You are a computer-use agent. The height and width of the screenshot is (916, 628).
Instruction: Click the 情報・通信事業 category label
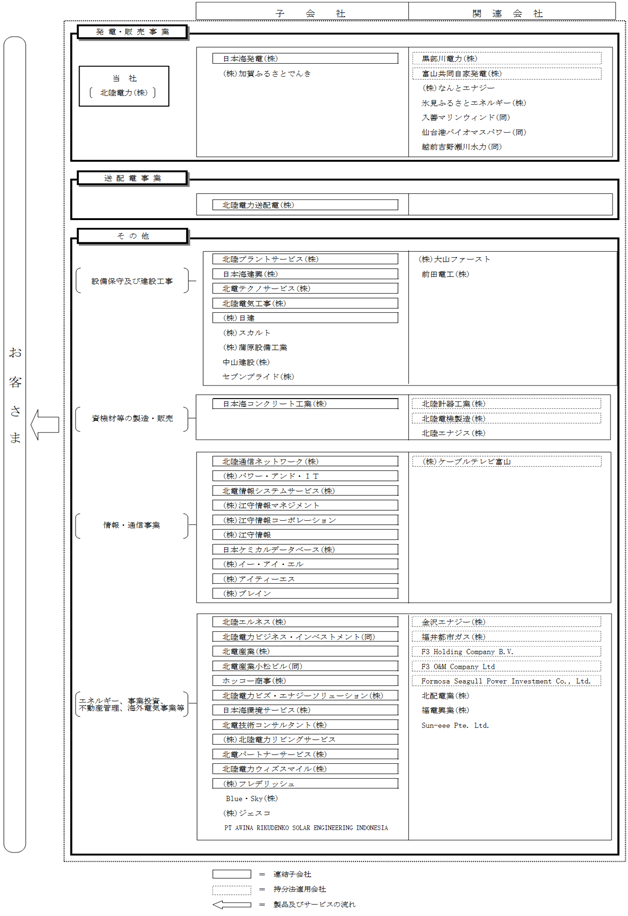pos(131,525)
